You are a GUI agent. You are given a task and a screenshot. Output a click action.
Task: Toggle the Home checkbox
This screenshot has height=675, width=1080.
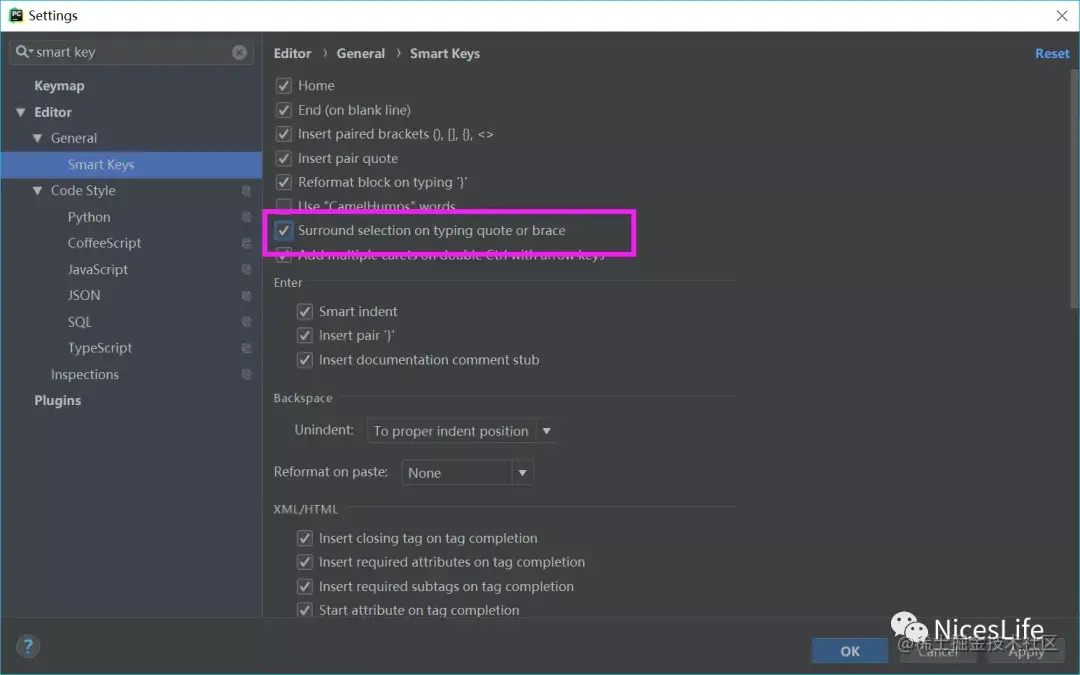click(x=283, y=85)
